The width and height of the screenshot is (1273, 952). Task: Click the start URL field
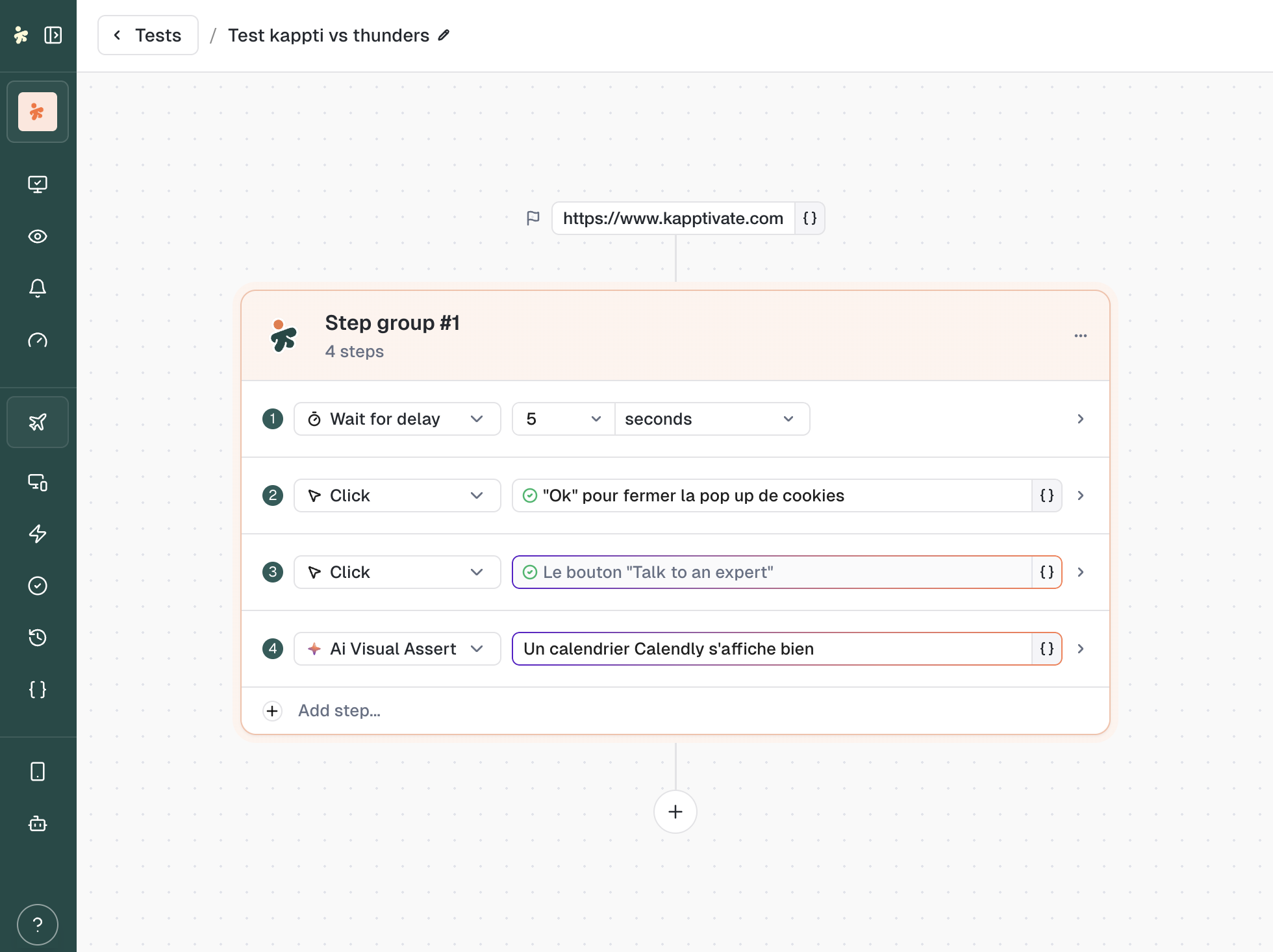[x=673, y=218]
